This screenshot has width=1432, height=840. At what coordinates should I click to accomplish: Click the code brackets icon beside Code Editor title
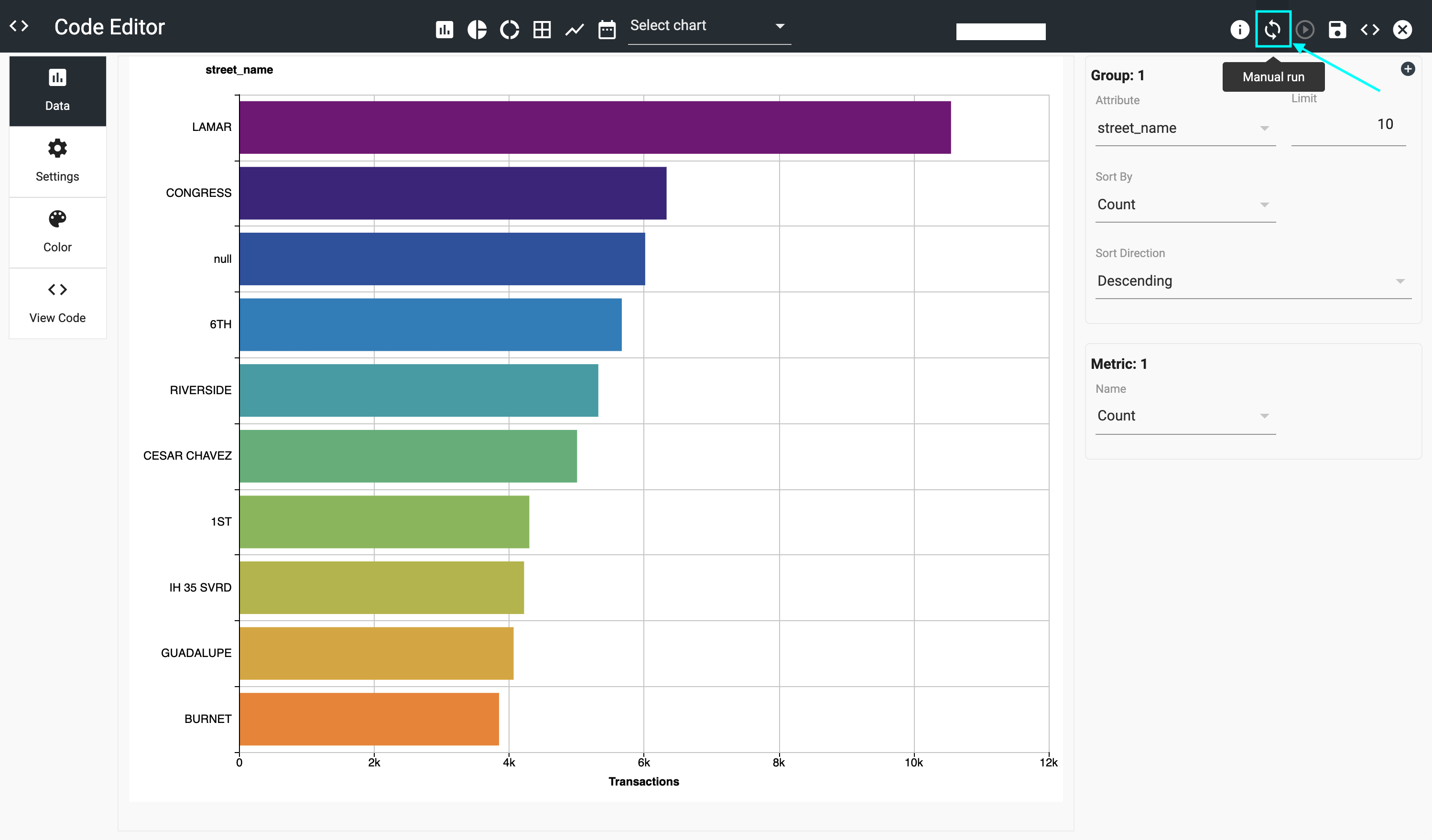coord(19,26)
